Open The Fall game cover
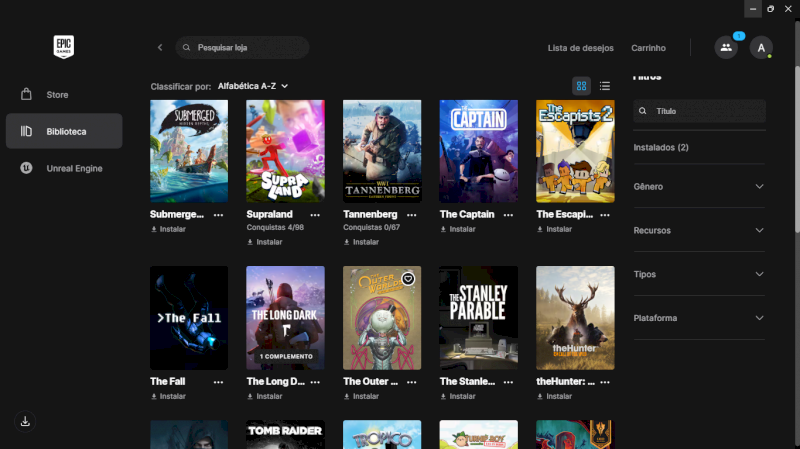Viewport: 800px width, 449px height. 189,317
